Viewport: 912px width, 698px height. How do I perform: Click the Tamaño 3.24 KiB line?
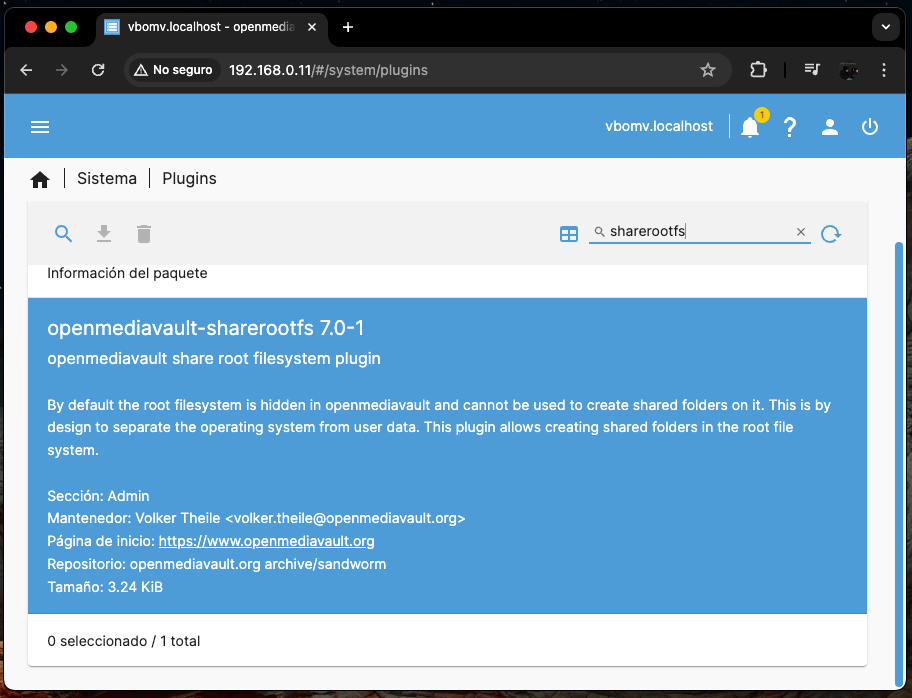tap(105, 587)
